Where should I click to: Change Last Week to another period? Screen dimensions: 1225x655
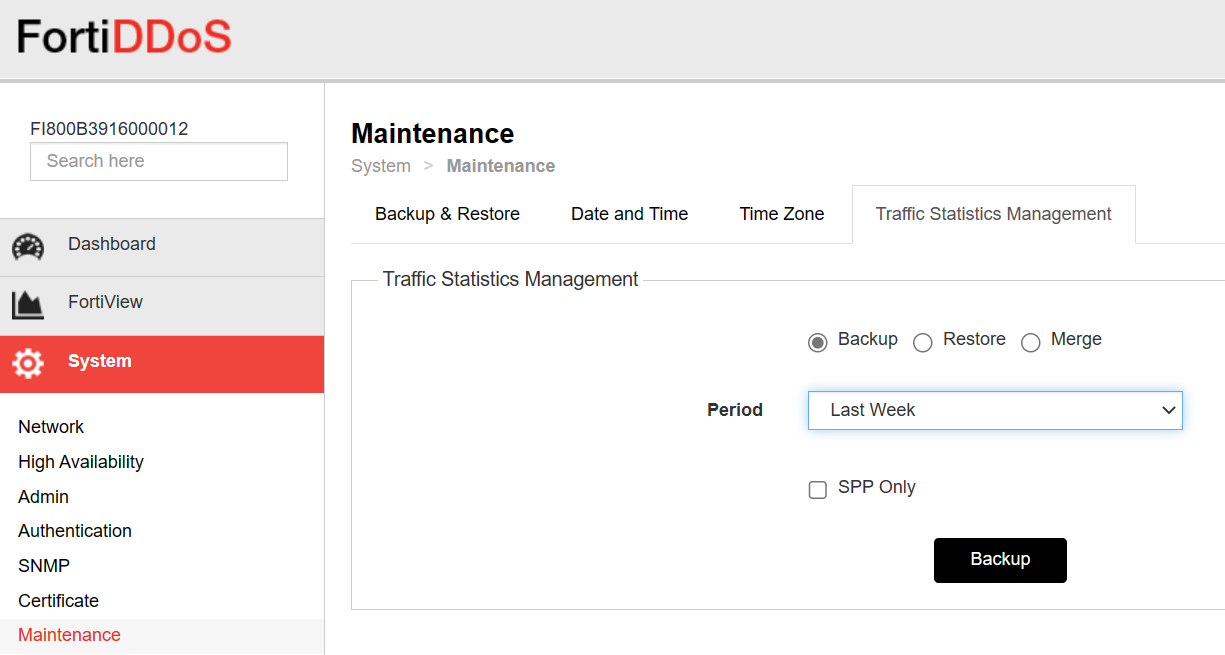coord(995,410)
